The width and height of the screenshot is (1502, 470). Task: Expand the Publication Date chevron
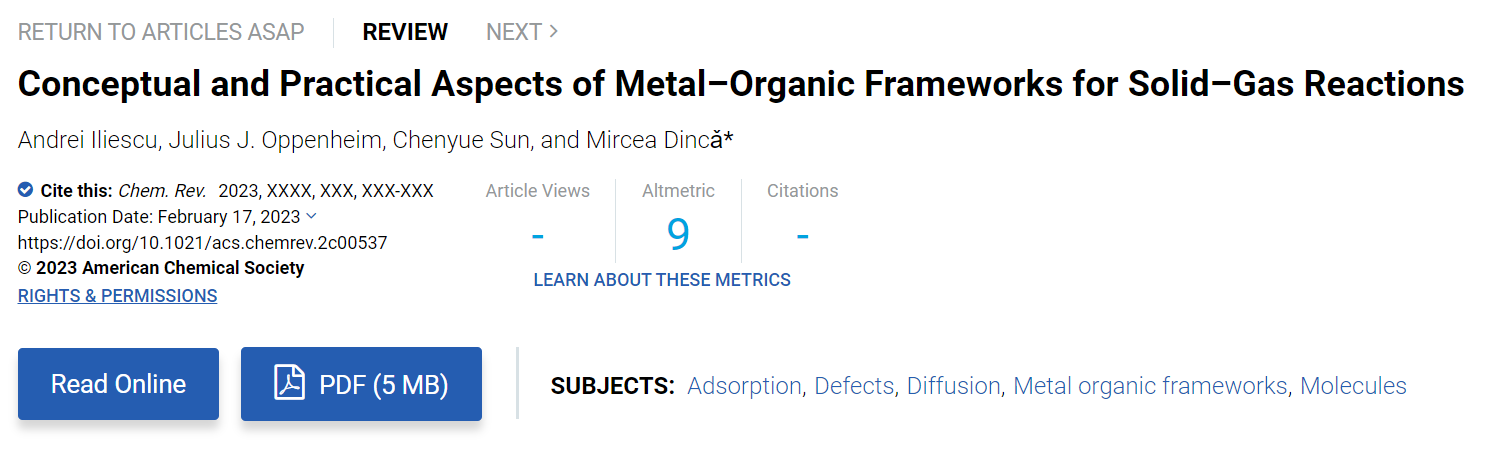(311, 216)
